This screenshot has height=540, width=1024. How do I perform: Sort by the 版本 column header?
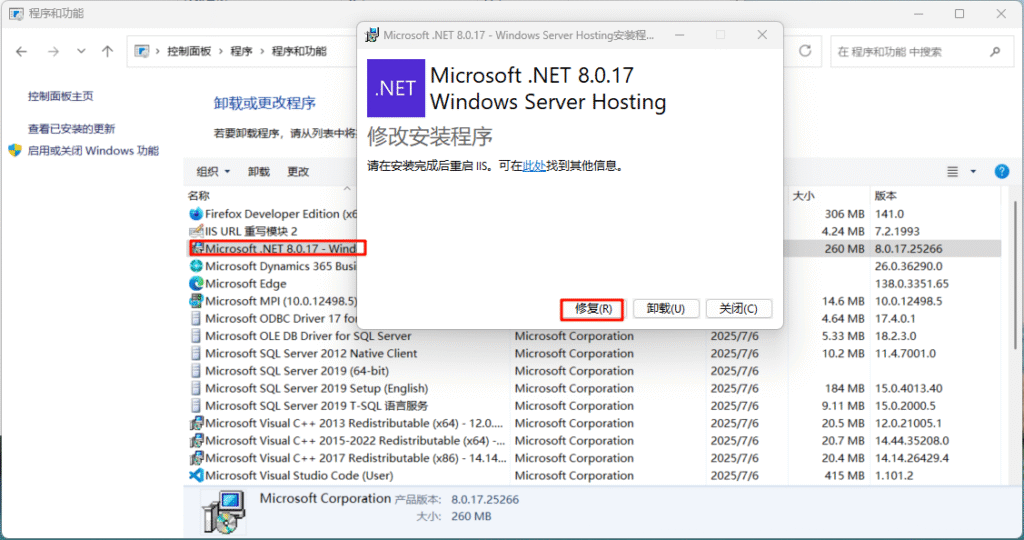(886, 196)
